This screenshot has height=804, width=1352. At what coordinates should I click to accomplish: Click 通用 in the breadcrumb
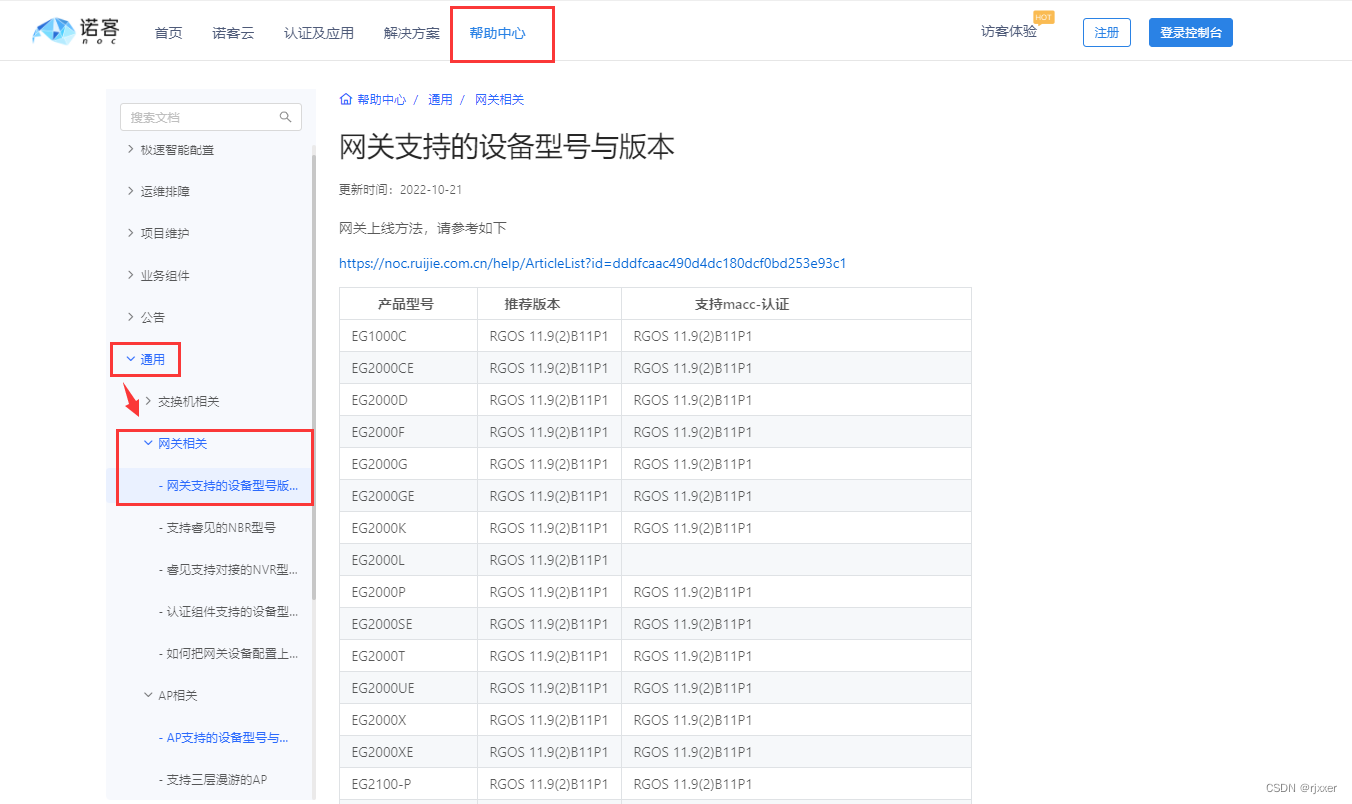[x=440, y=99]
